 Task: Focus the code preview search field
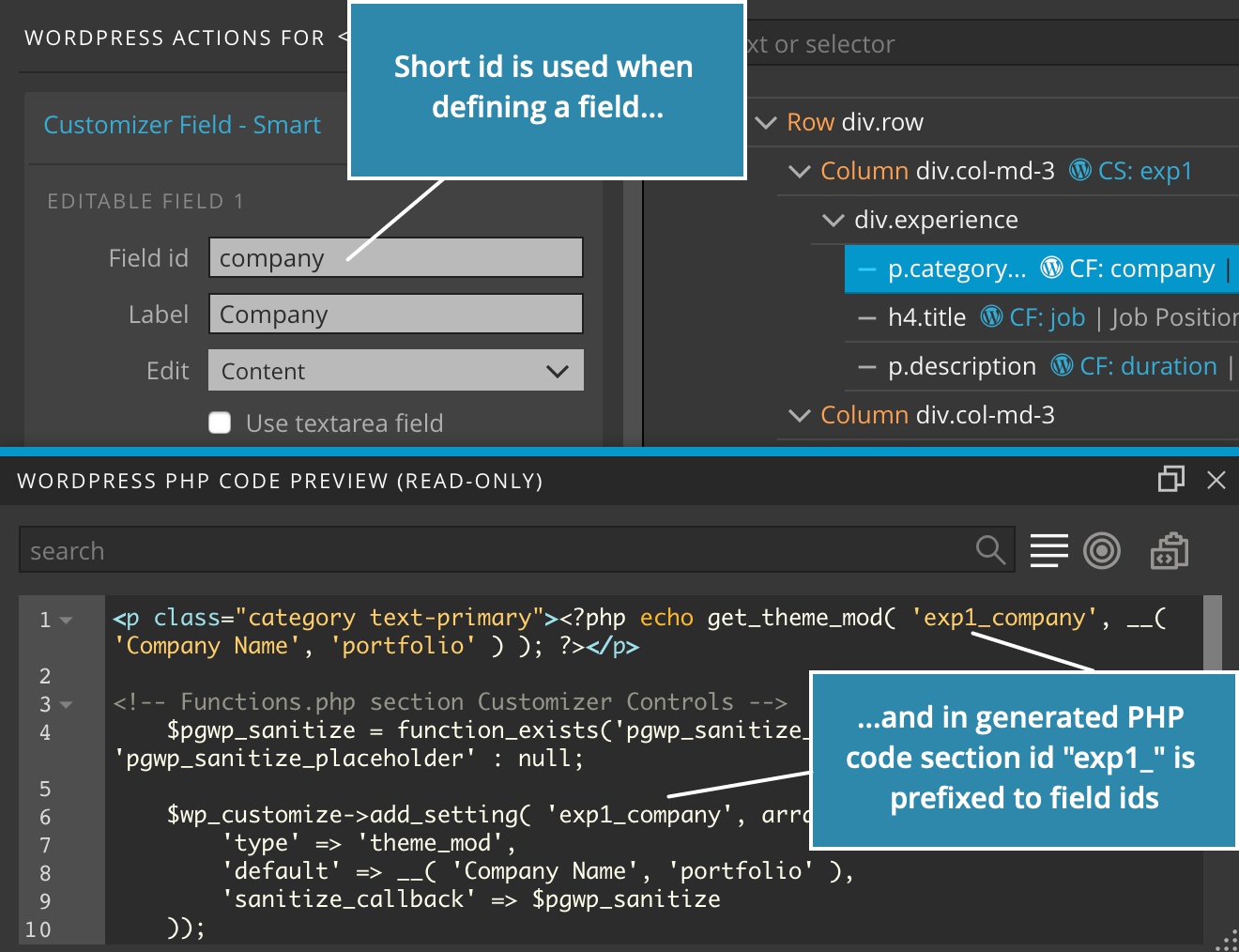coord(516,550)
